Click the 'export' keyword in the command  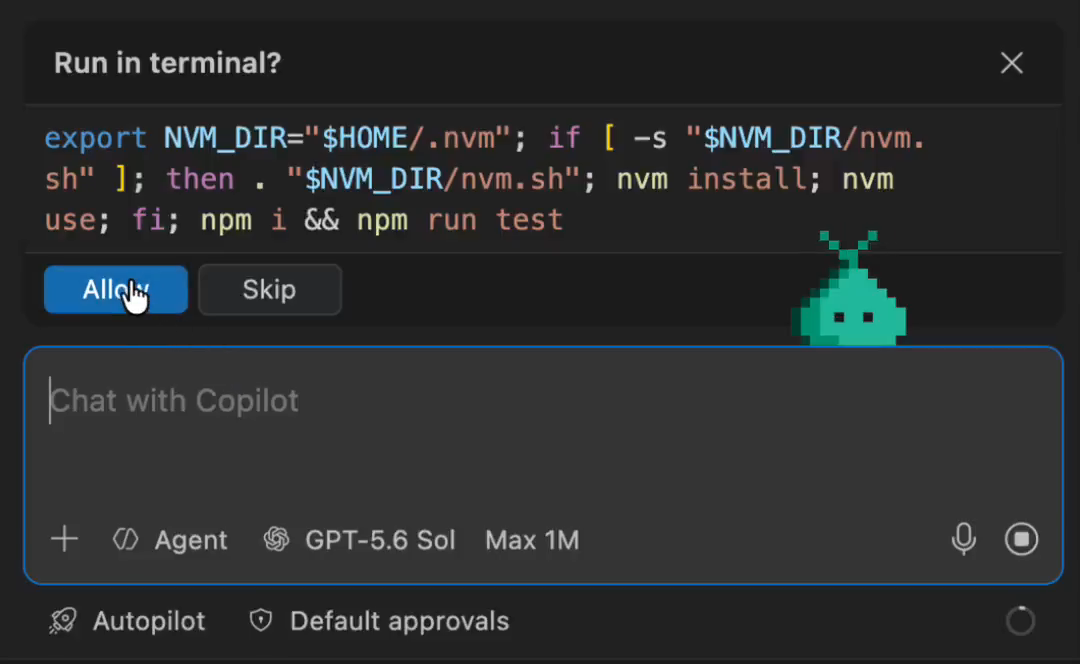[96, 138]
